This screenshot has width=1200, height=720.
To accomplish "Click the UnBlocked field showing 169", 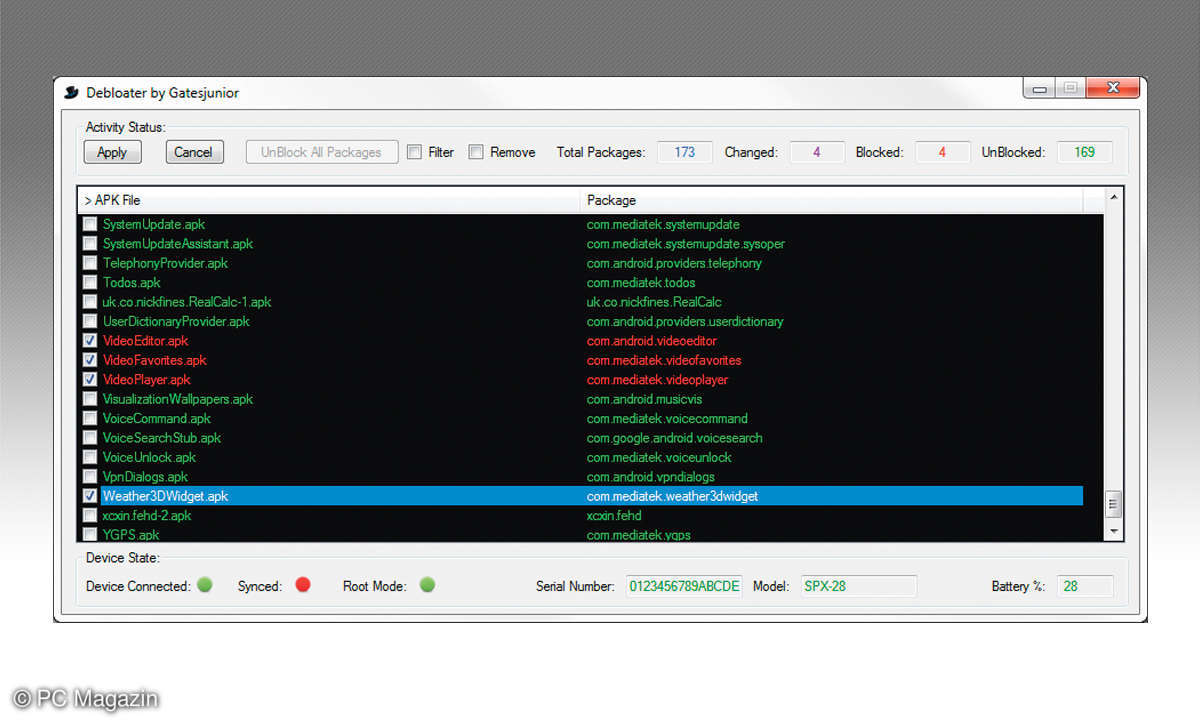I will [x=1085, y=152].
